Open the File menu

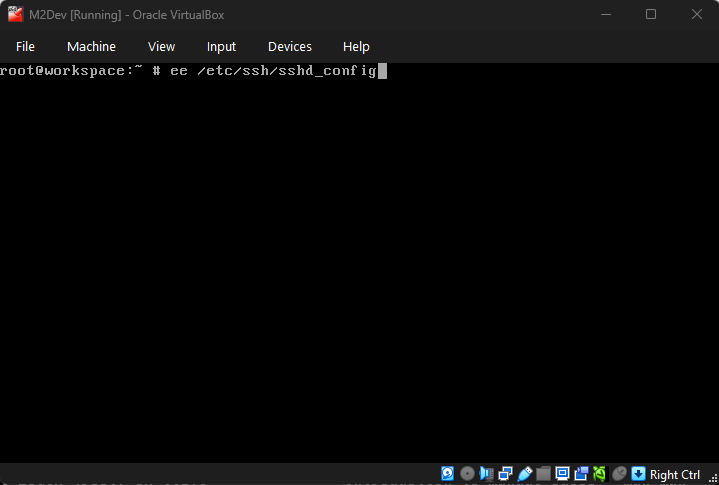tap(25, 47)
